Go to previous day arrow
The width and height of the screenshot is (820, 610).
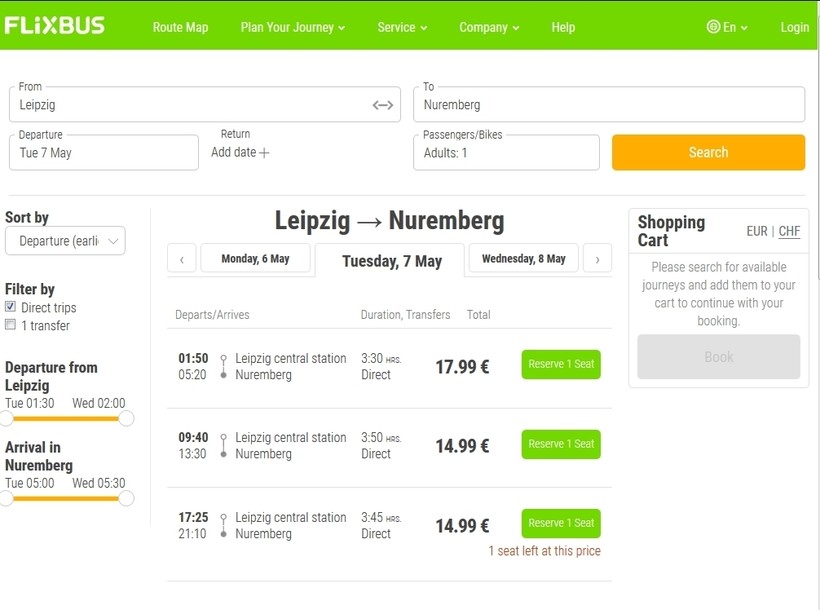(181, 259)
